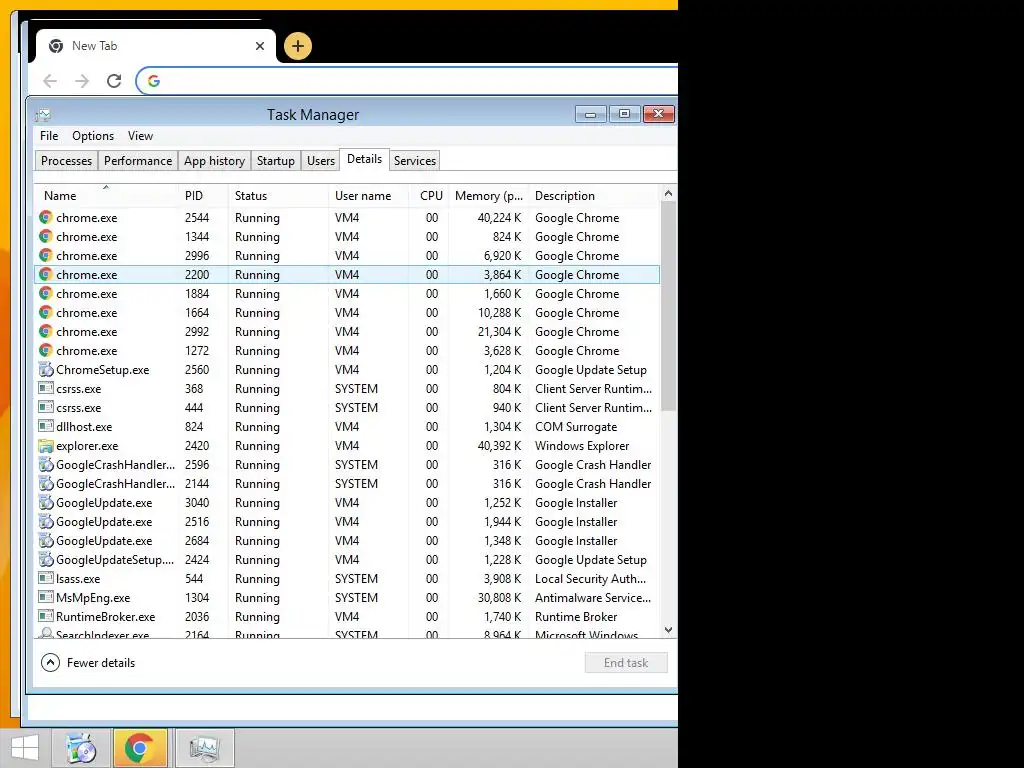The width and height of the screenshot is (1024, 768).
Task: Click the Chrome icon for PID 2544
Action: click(46, 217)
